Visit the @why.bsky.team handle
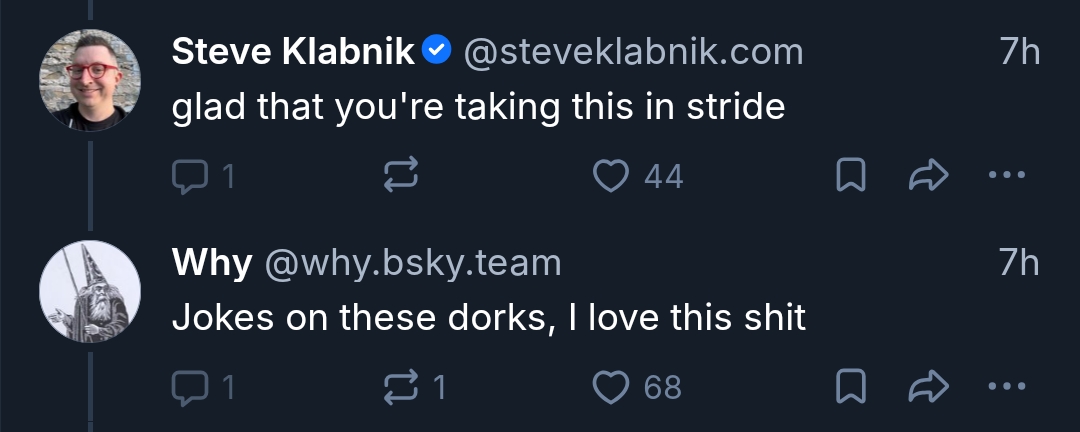The image size is (1080, 432). [x=412, y=263]
